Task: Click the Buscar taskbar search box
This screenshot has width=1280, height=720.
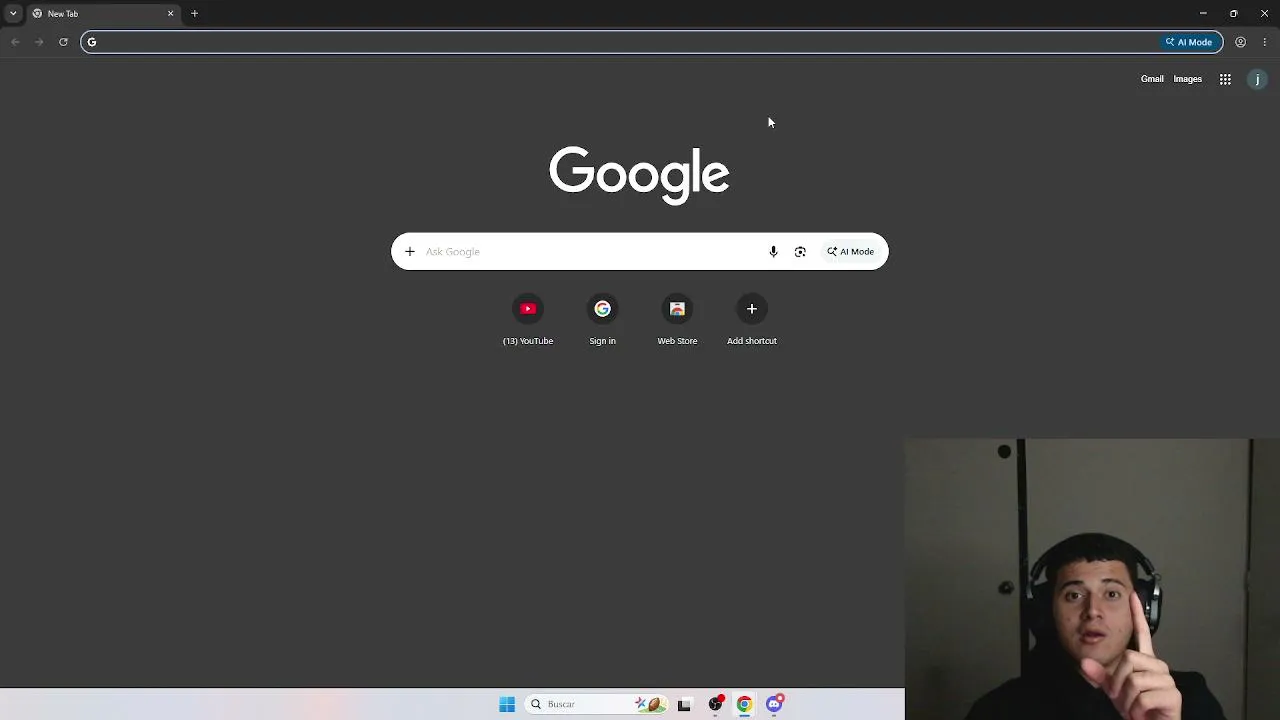Action: pos(596,704)
